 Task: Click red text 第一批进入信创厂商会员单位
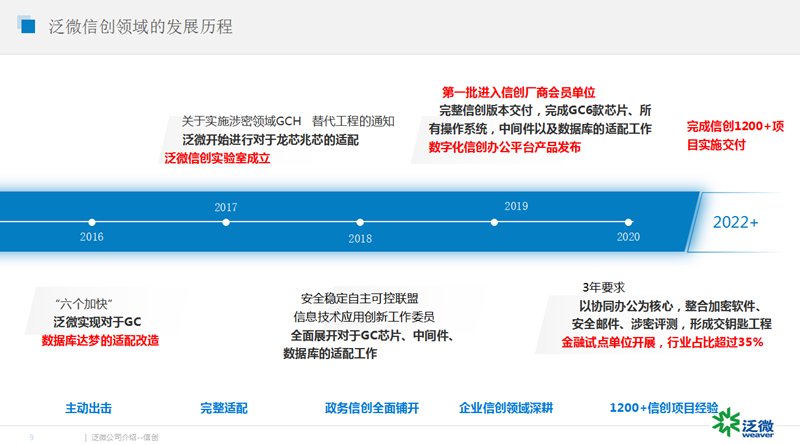(x=519, y=92)
